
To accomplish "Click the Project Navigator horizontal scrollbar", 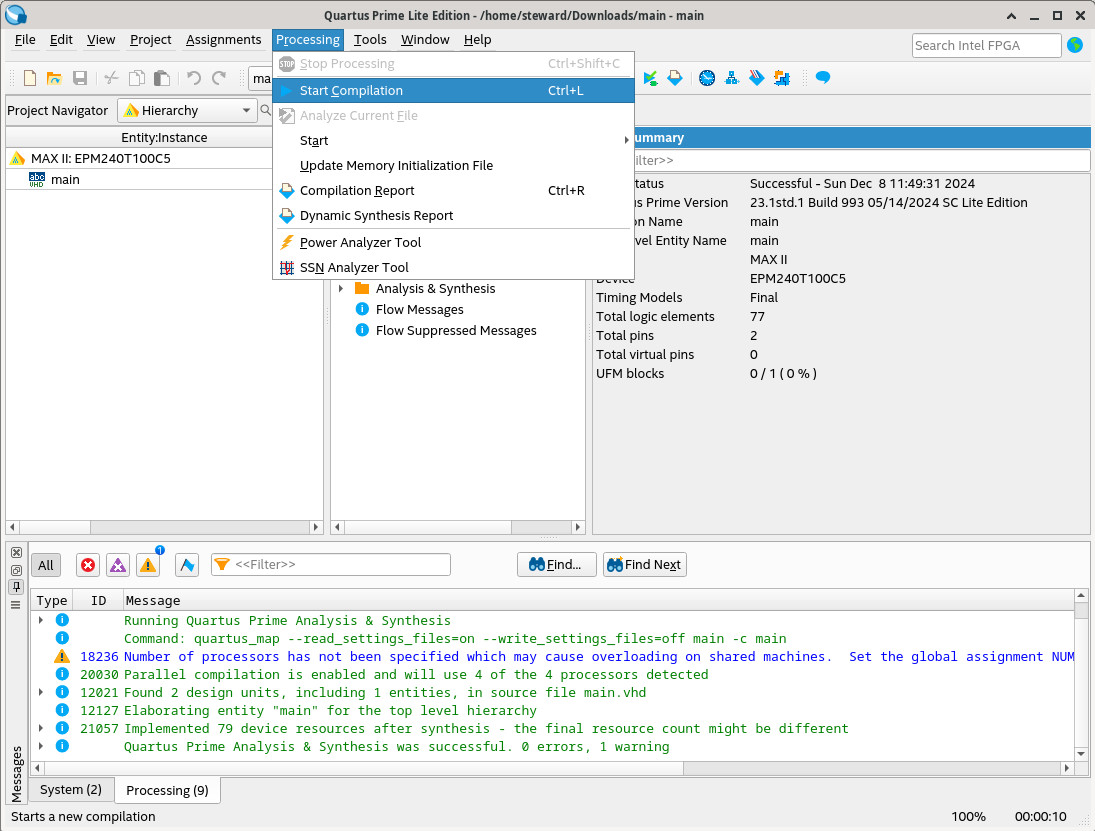I will [x=164, y=527].
